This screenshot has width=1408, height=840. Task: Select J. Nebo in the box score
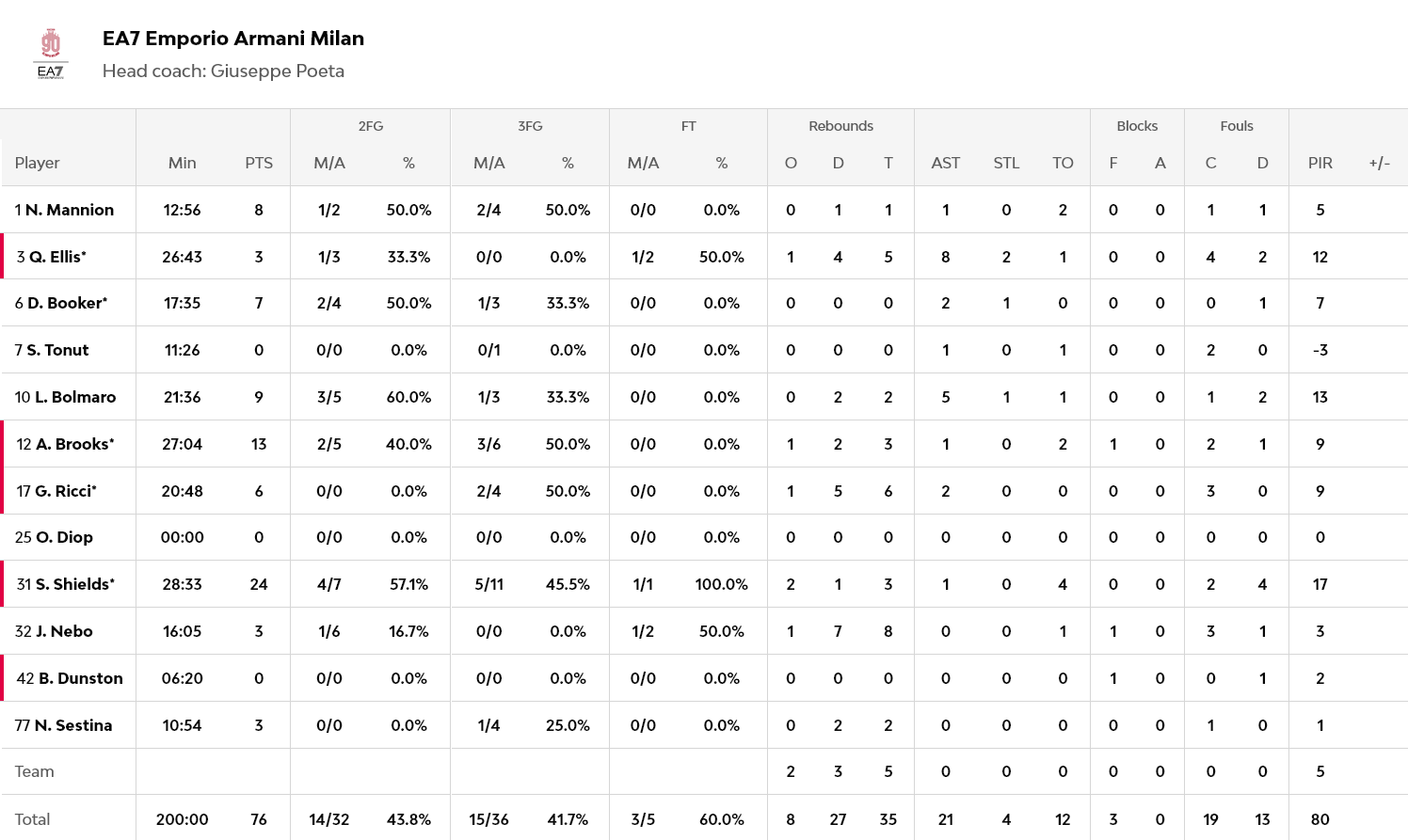click(x=64, y=631)
